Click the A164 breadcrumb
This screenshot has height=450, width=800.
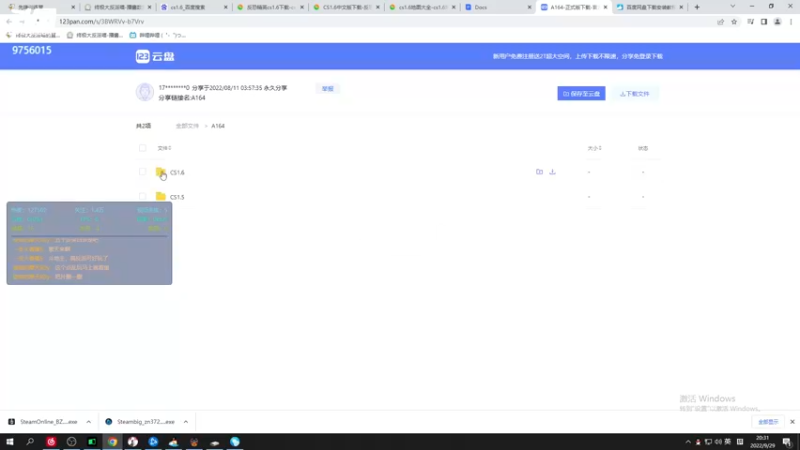pos(218,126)
